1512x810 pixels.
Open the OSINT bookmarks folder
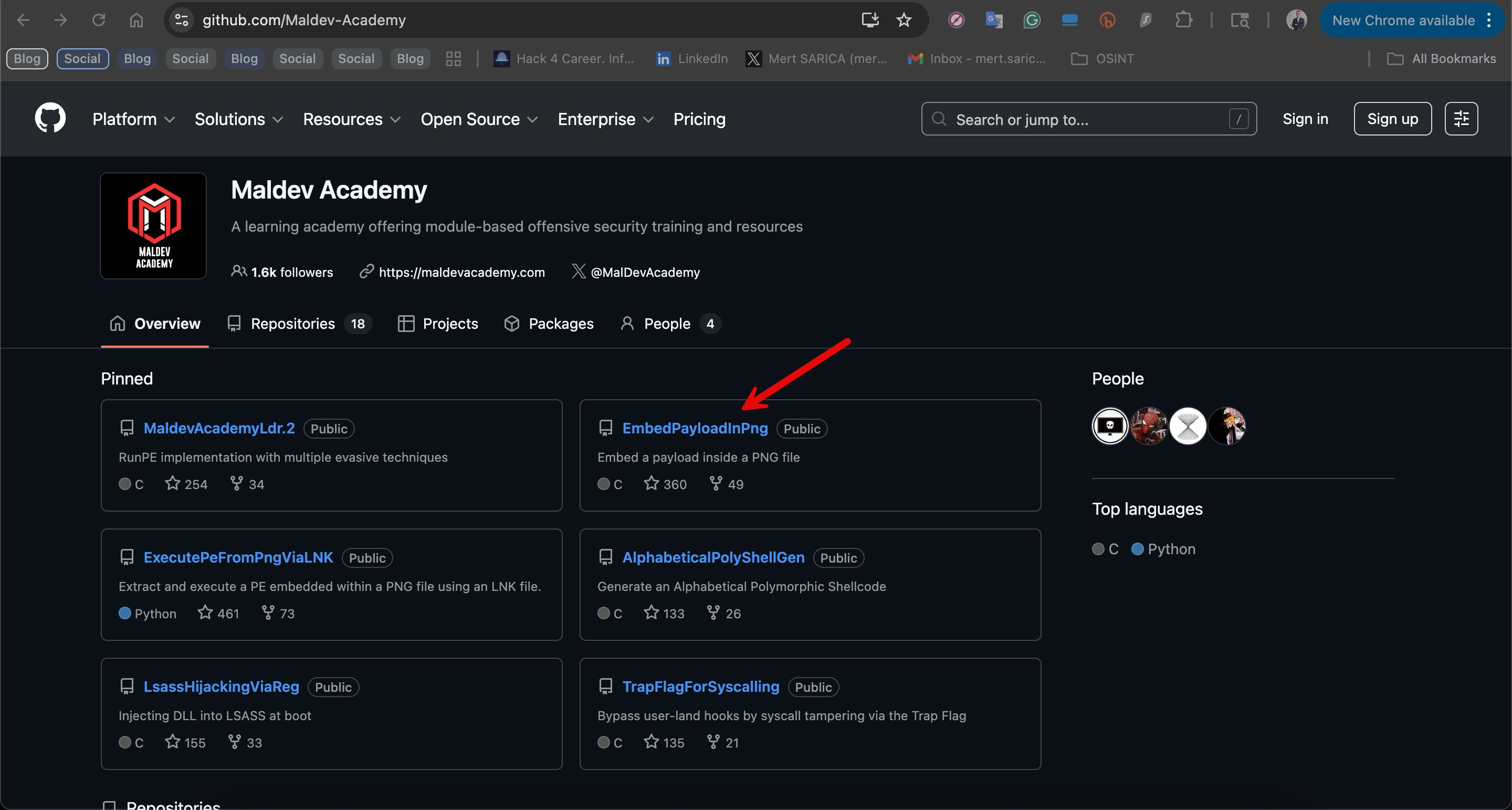click(1102, 59)
